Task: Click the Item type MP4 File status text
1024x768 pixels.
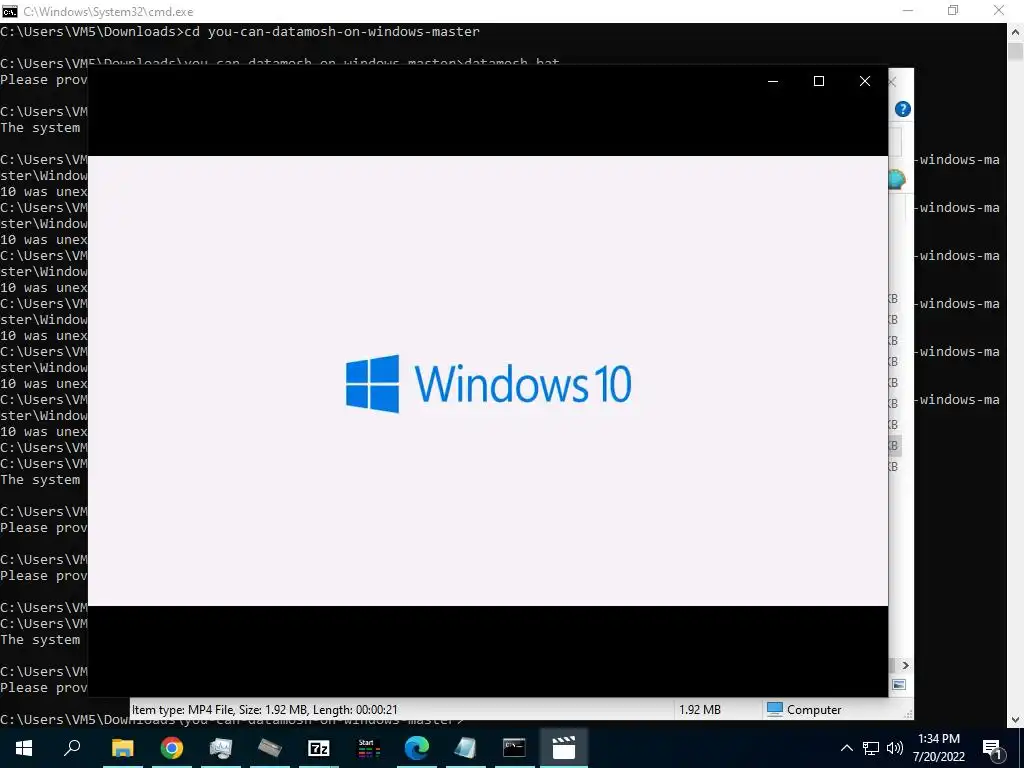Action: 264,709
